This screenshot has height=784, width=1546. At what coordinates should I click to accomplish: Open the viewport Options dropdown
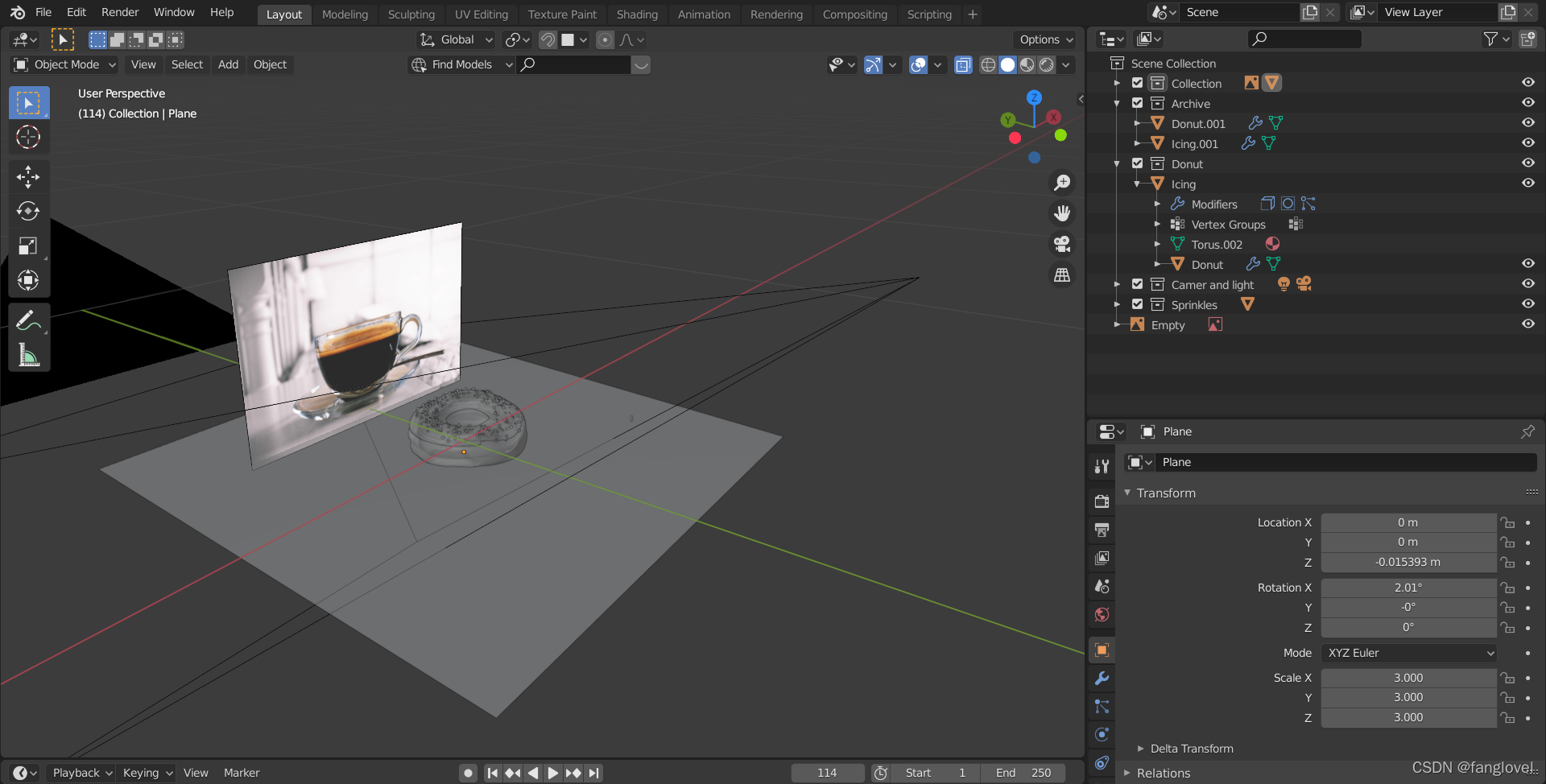(x=1045, y=39)
